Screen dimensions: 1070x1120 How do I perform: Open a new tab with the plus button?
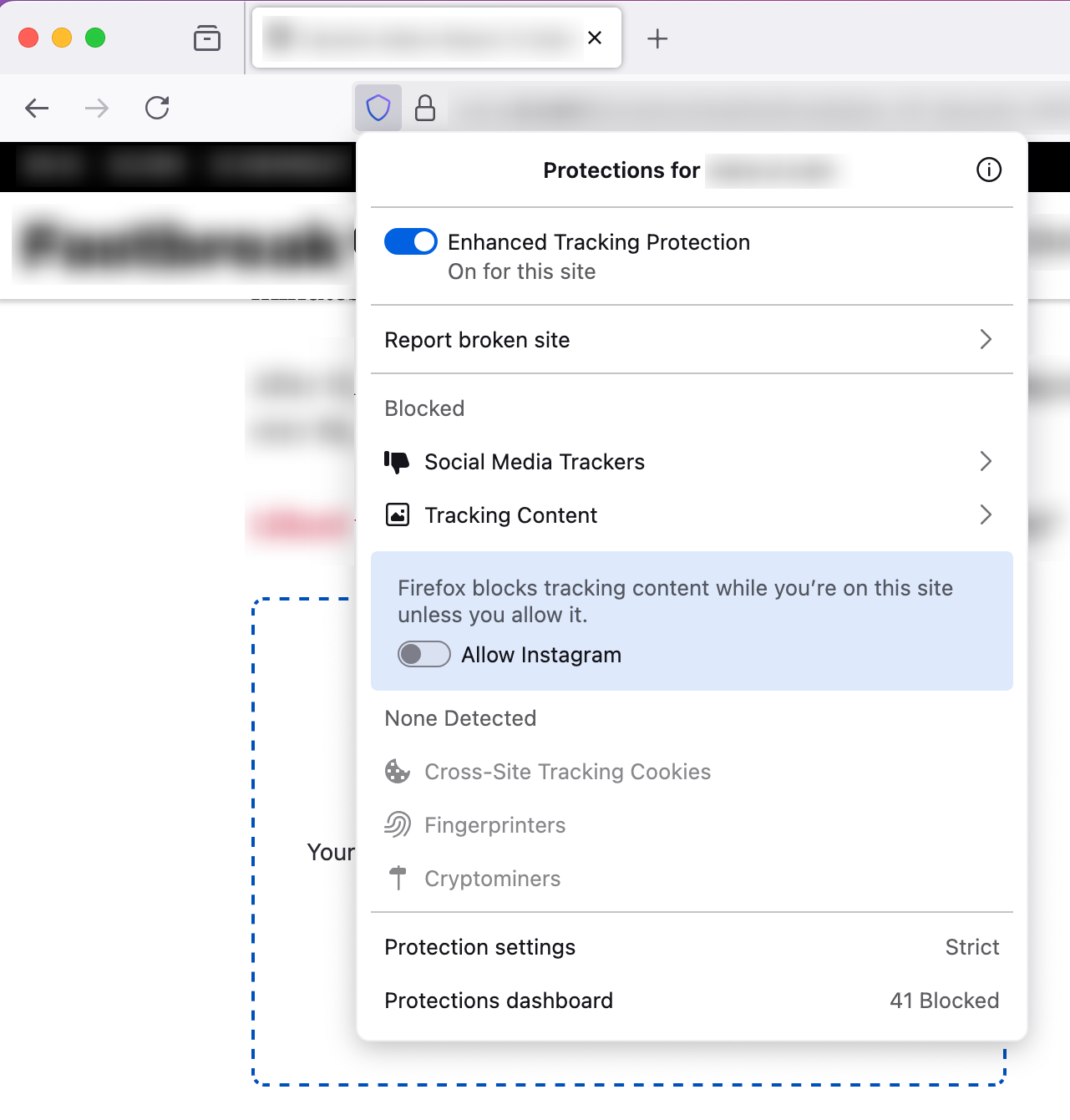click(657, 38)
